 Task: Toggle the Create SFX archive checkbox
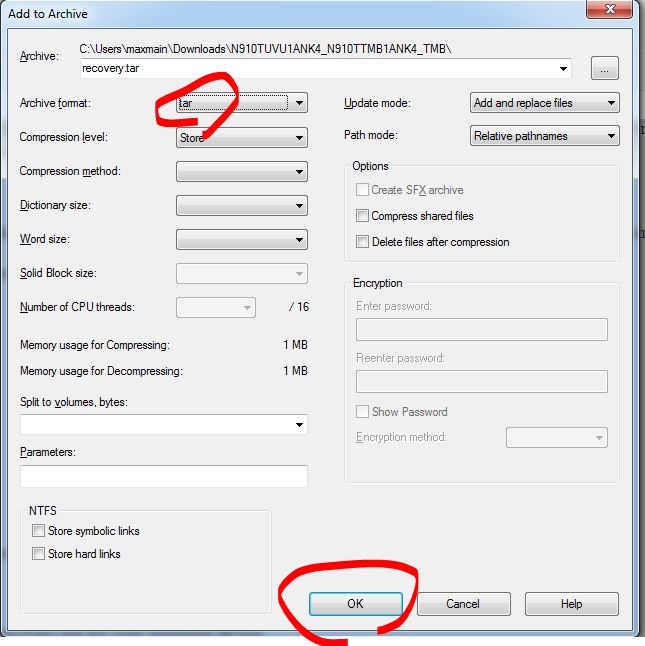(362, 190)
